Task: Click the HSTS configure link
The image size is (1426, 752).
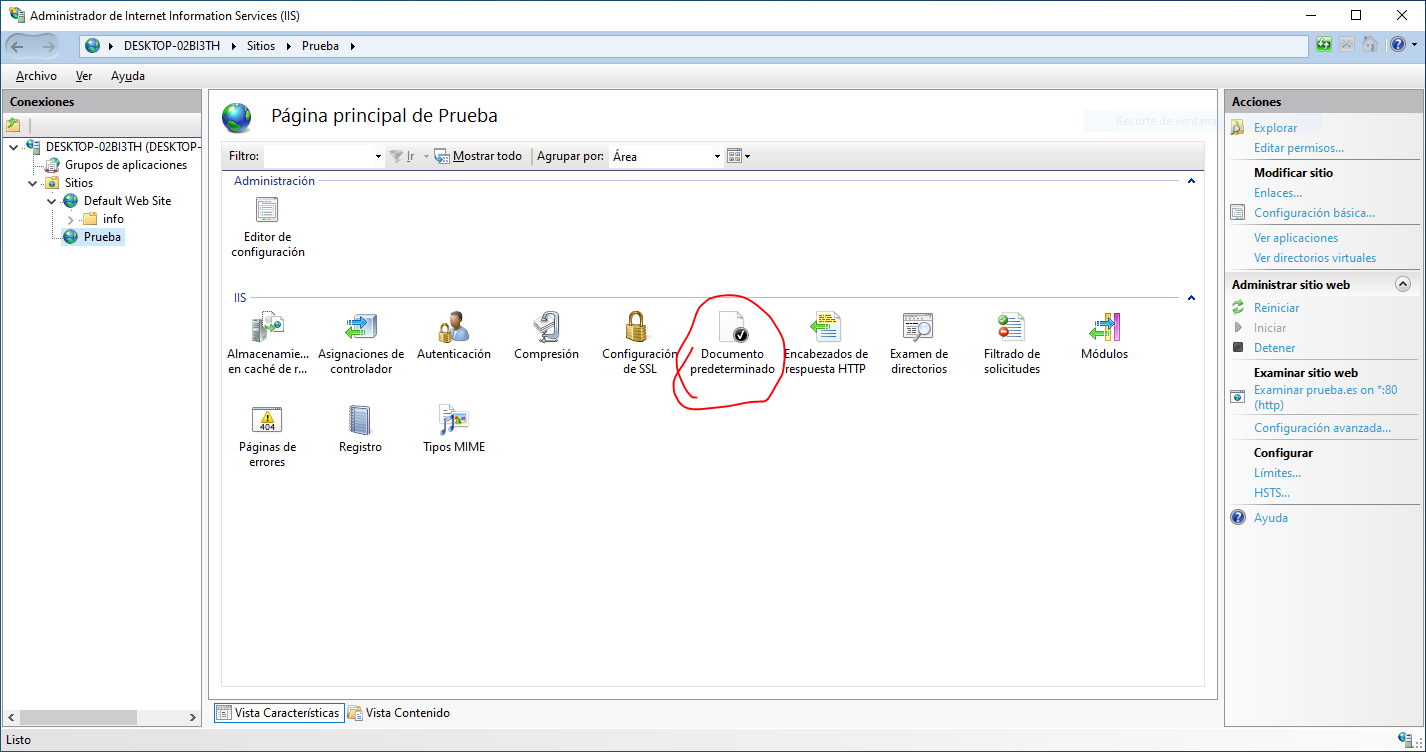Action: [x=1272, y=493]
